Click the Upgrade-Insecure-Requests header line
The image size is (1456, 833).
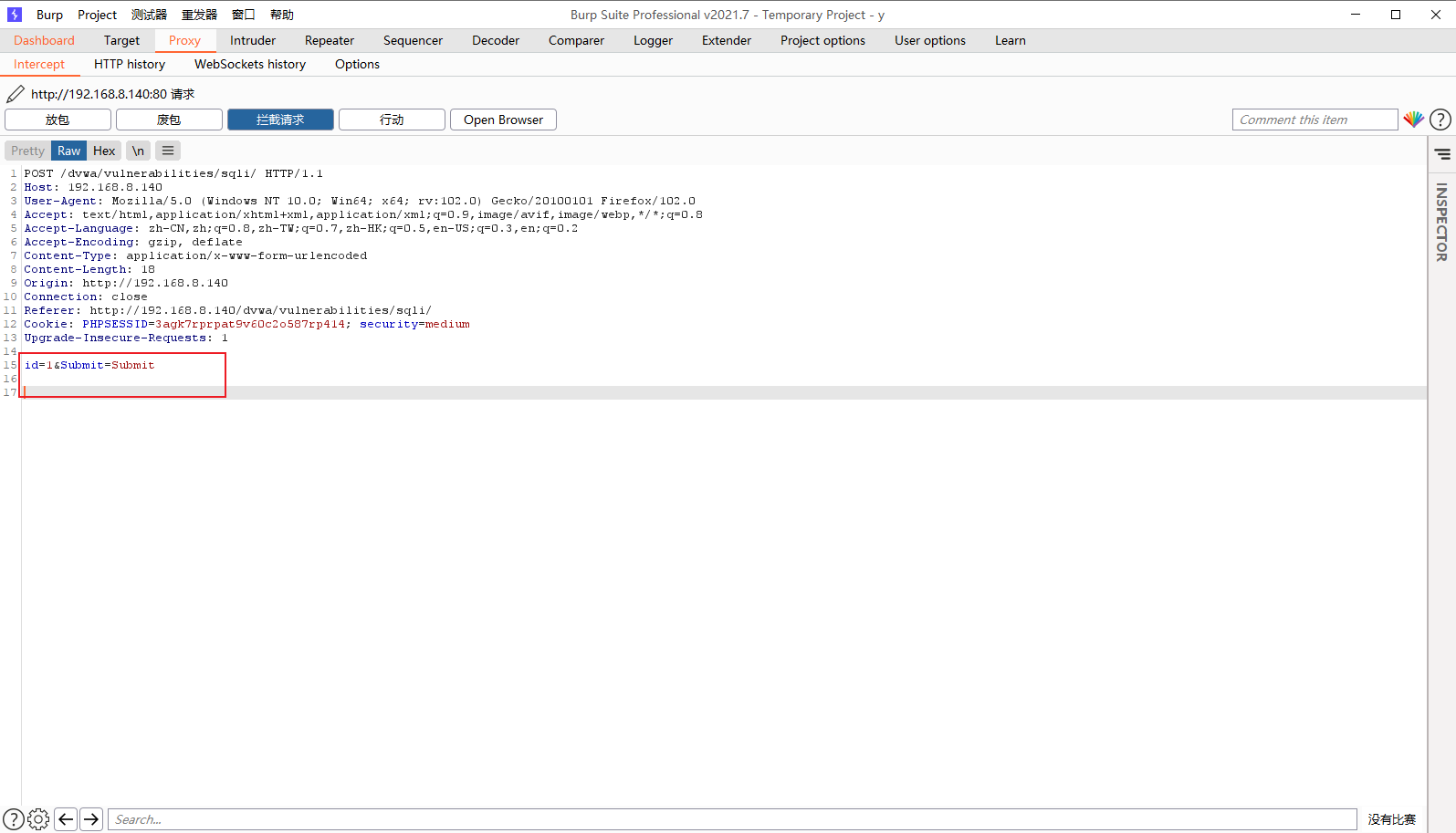126,338
